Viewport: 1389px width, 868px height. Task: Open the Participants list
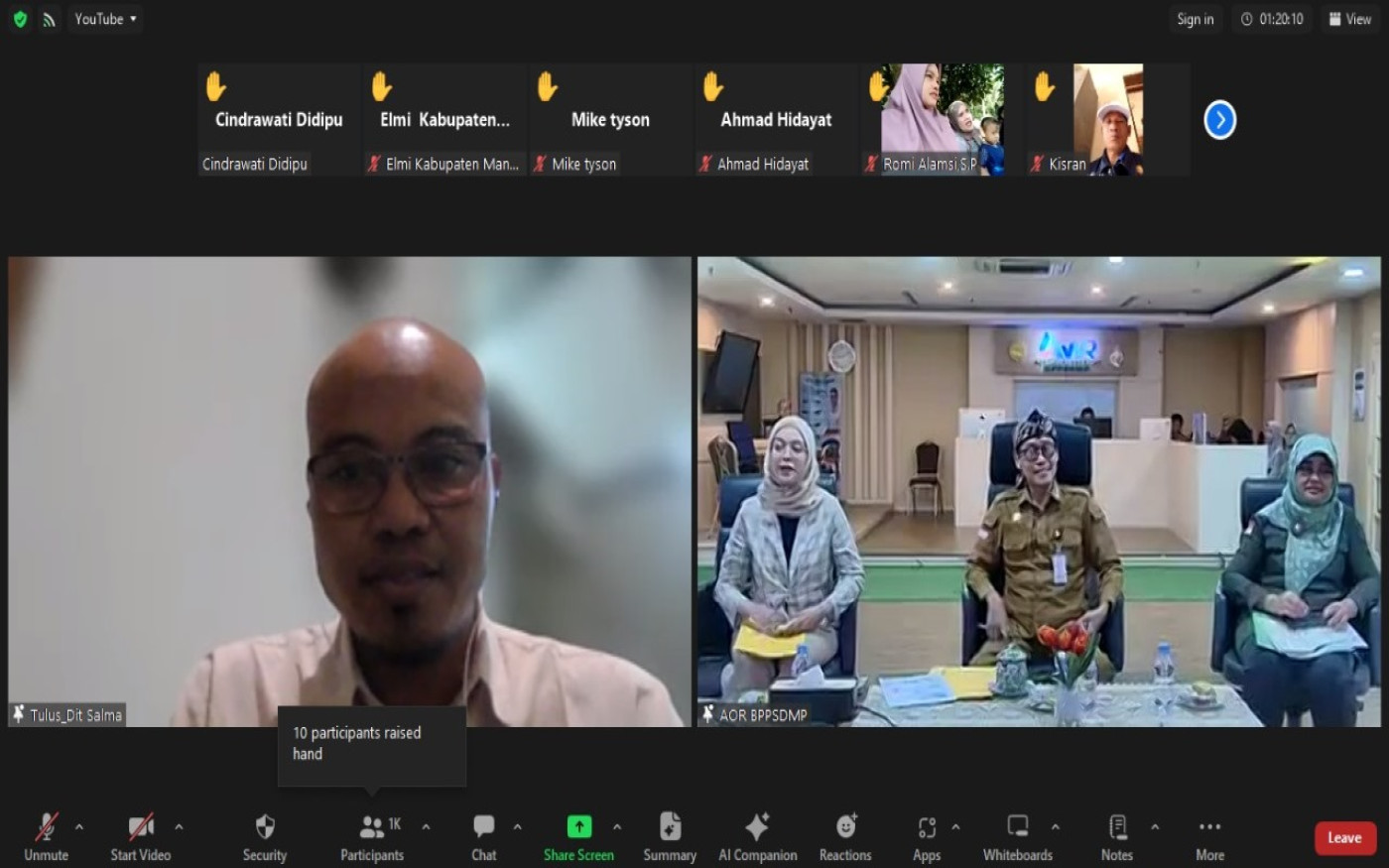pos(372,836)
